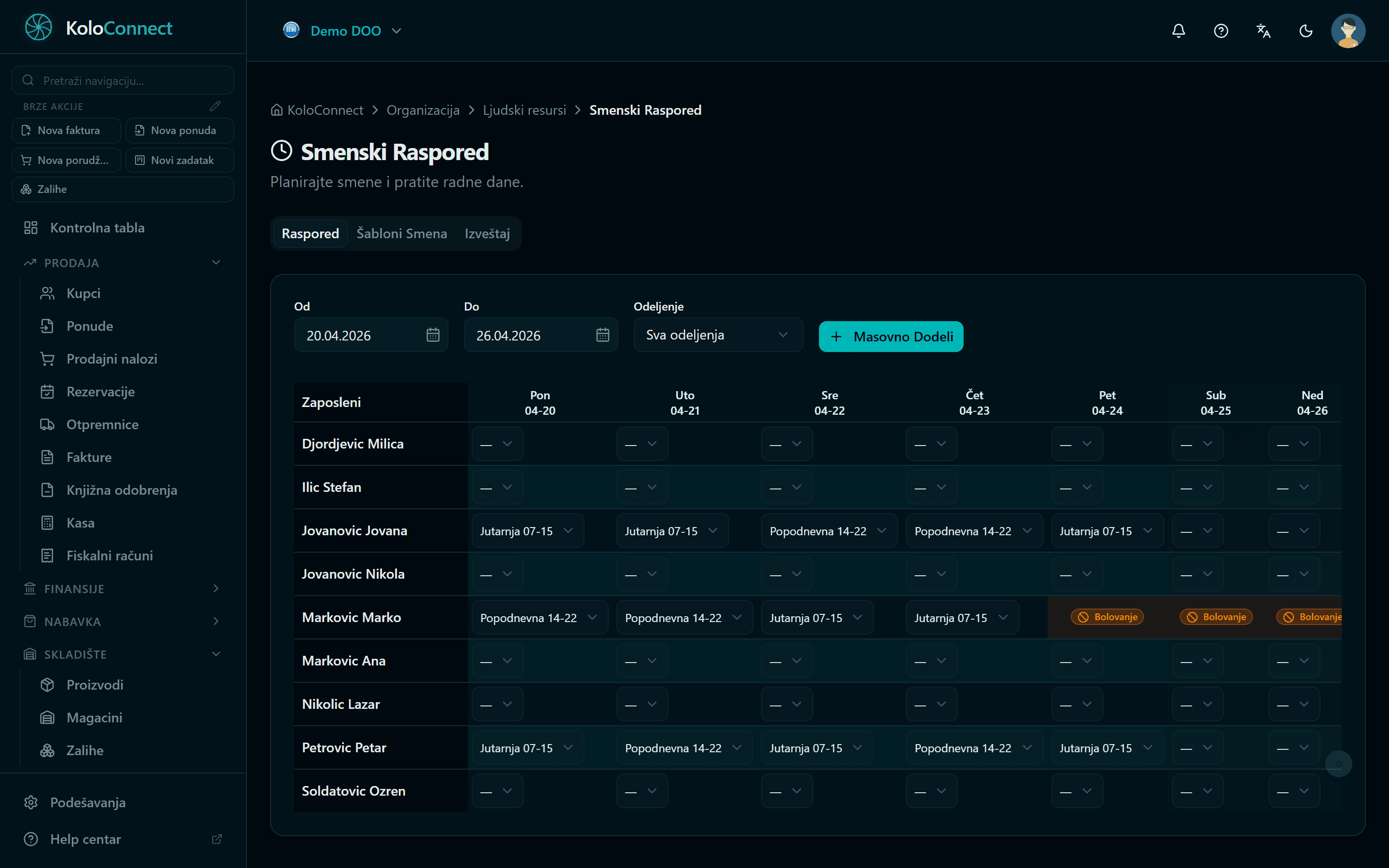Change Markovic Marko Tuesday Popodnevna shift
1389x868 pixels.
click(x=684, y=618)
